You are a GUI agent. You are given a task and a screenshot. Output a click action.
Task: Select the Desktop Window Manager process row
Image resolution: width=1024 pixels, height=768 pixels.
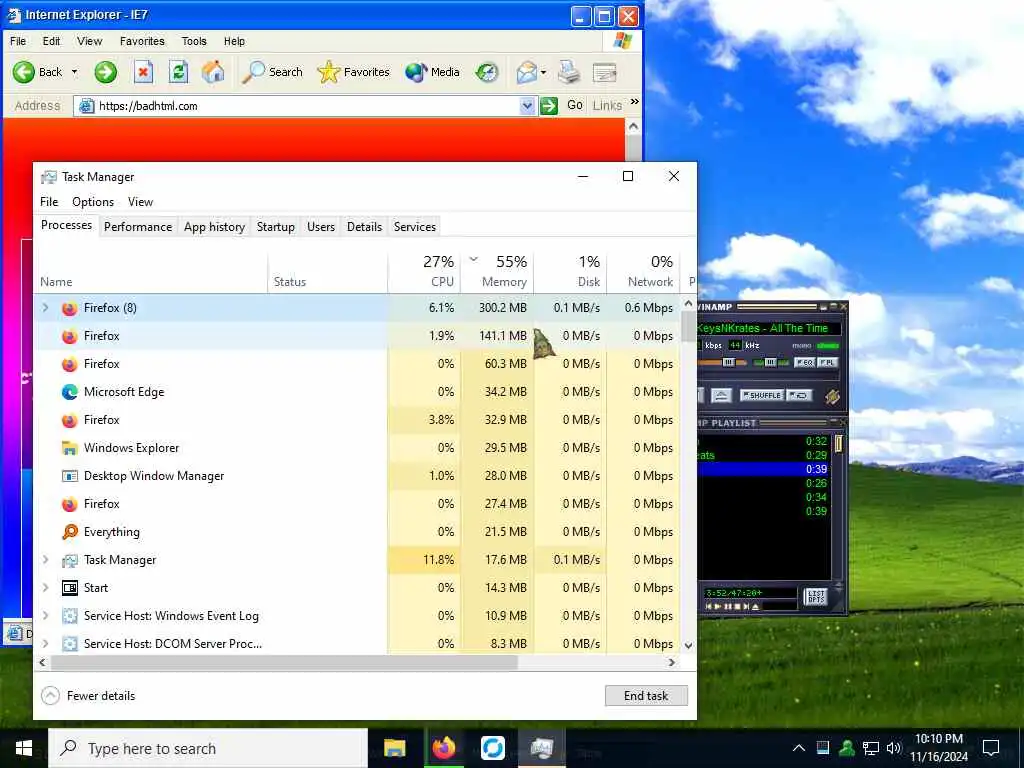[357, 475]
